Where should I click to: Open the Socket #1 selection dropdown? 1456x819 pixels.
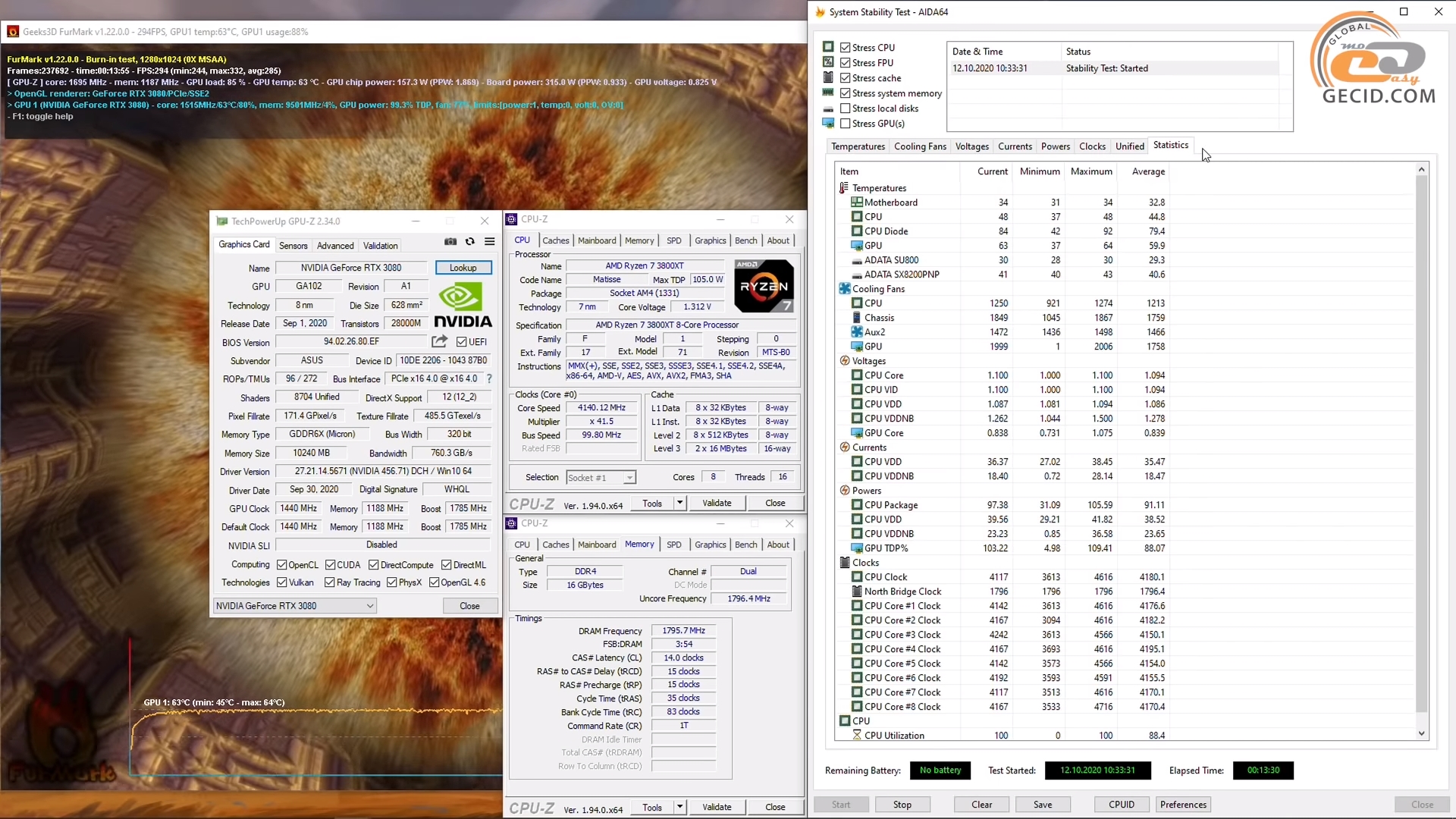pos(601,478)
